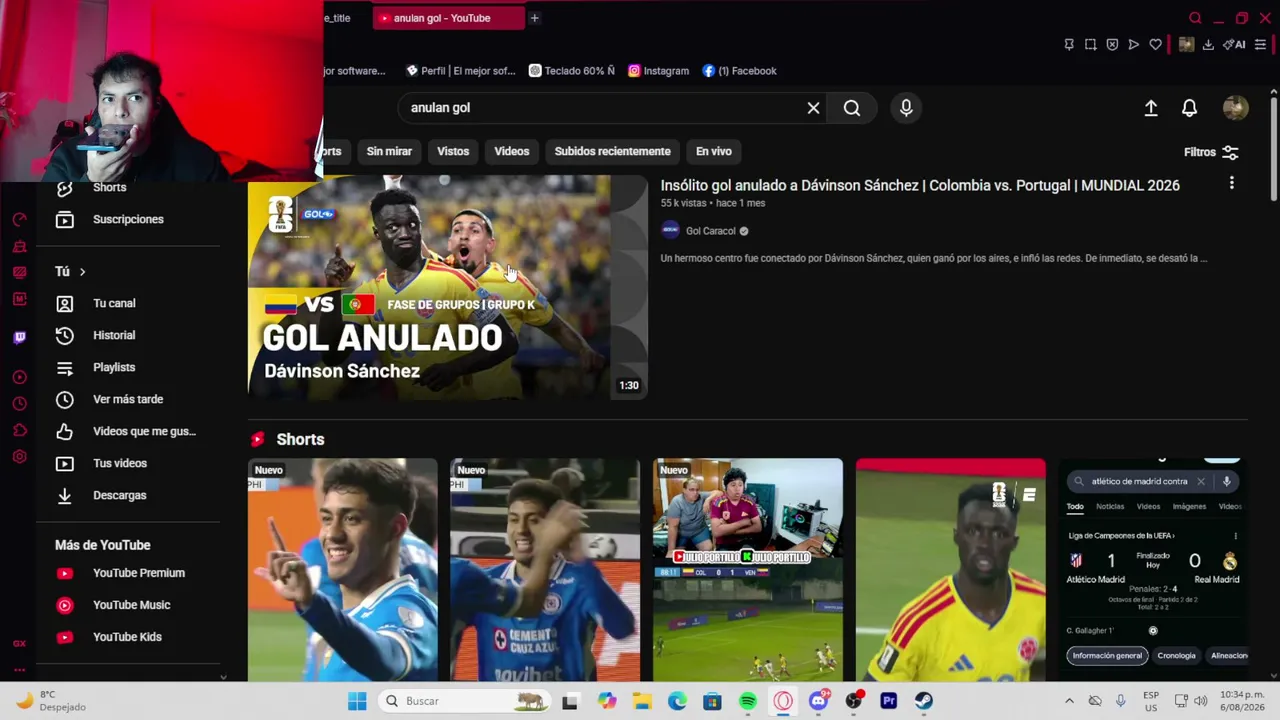Open Tus videos in the sidebar
The height and width of the screenshot is (720, 1280).
(x=122, y=463)
